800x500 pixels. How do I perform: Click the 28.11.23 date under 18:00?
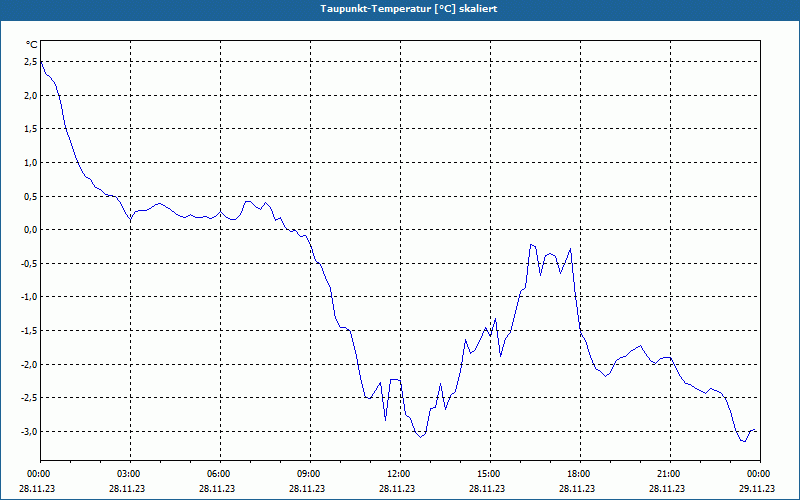pyautogui.click(x=577, y=488)
